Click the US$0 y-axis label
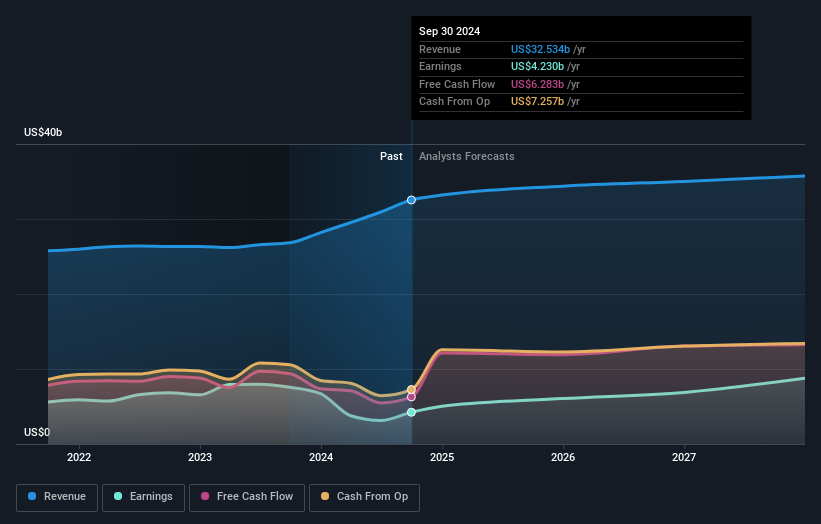Image resolution: width=821 pixels, height=524 pixels. [37, 432]
